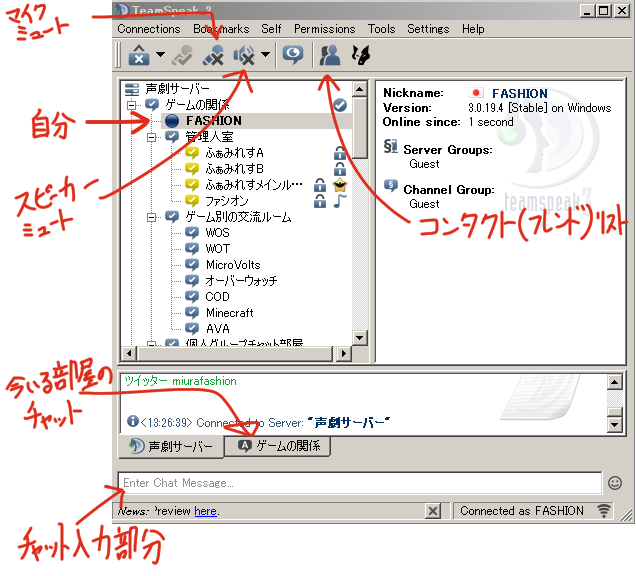Click the lock icon on ふぁみれすB row

(340, 169)
